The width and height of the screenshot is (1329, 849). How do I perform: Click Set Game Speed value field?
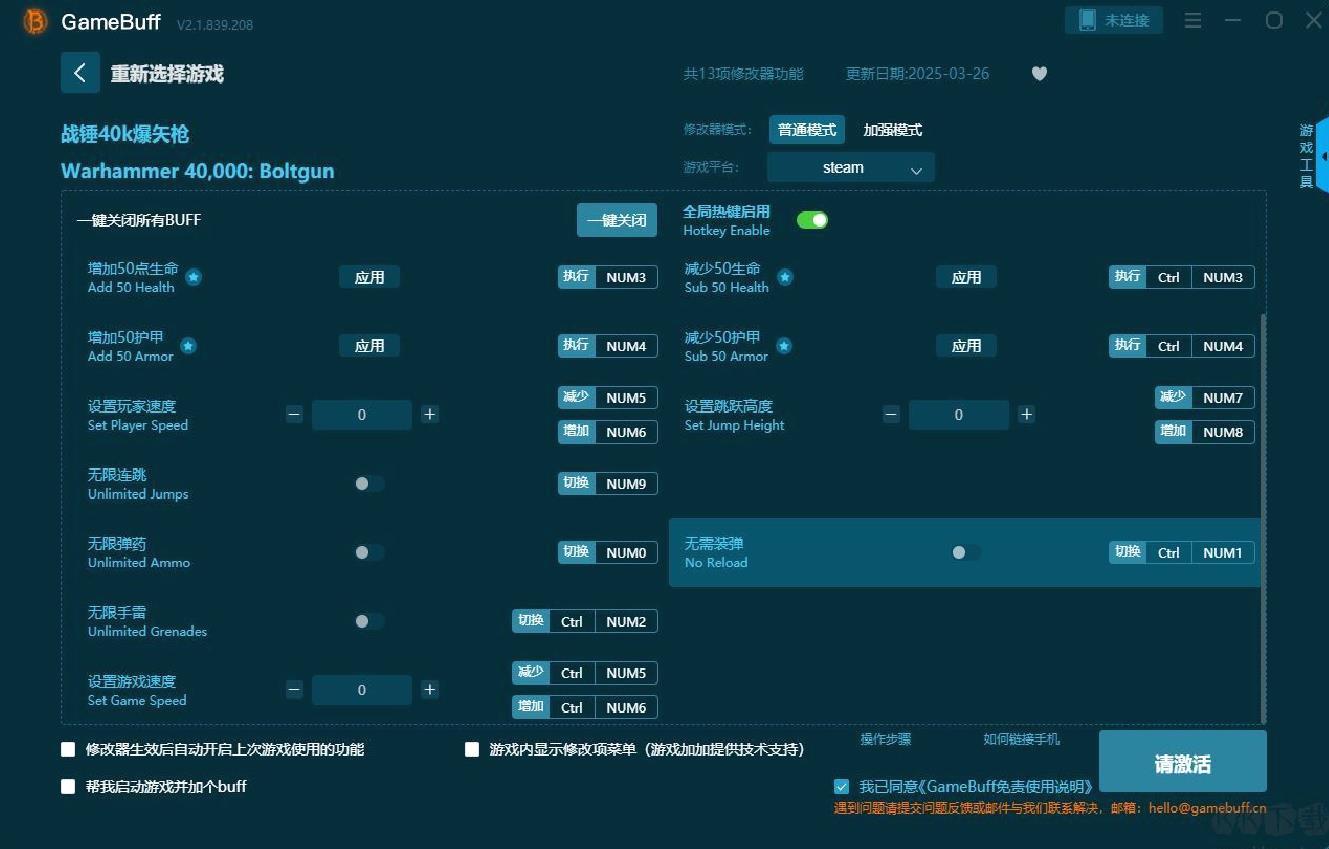pyautogui.click(x=361, y=689)
